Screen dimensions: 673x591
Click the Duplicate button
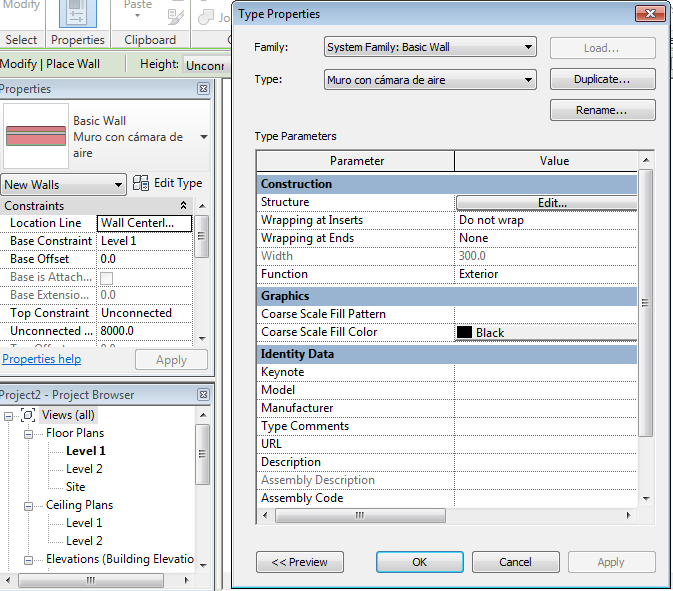(x=603, y=79)
